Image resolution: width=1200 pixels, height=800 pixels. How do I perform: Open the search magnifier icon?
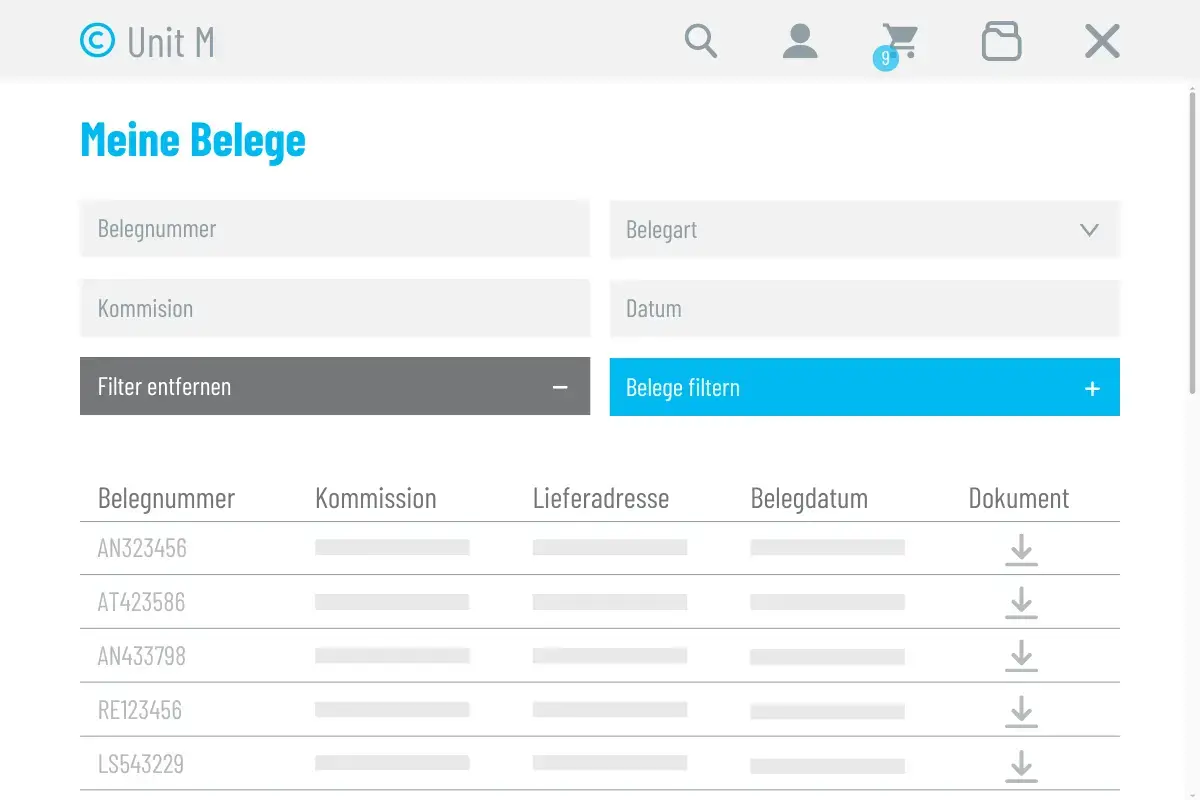point(701,41)
